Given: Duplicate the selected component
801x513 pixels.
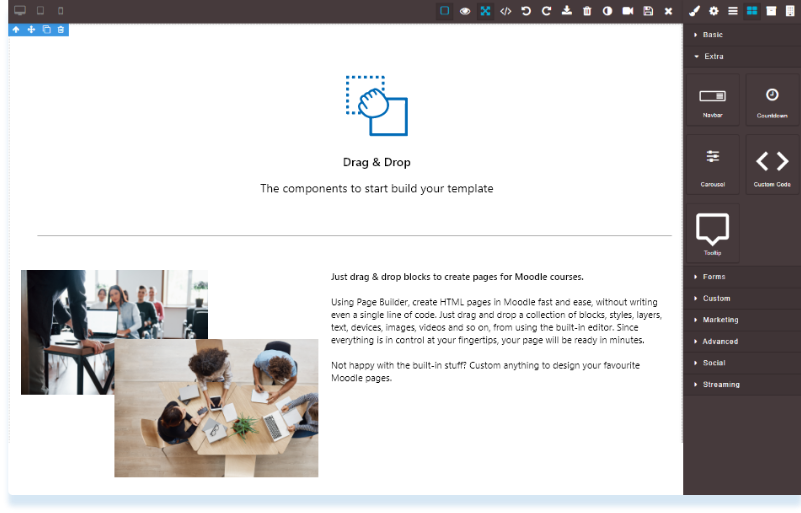Looking at the screenshot, I should tap(46, 30).
